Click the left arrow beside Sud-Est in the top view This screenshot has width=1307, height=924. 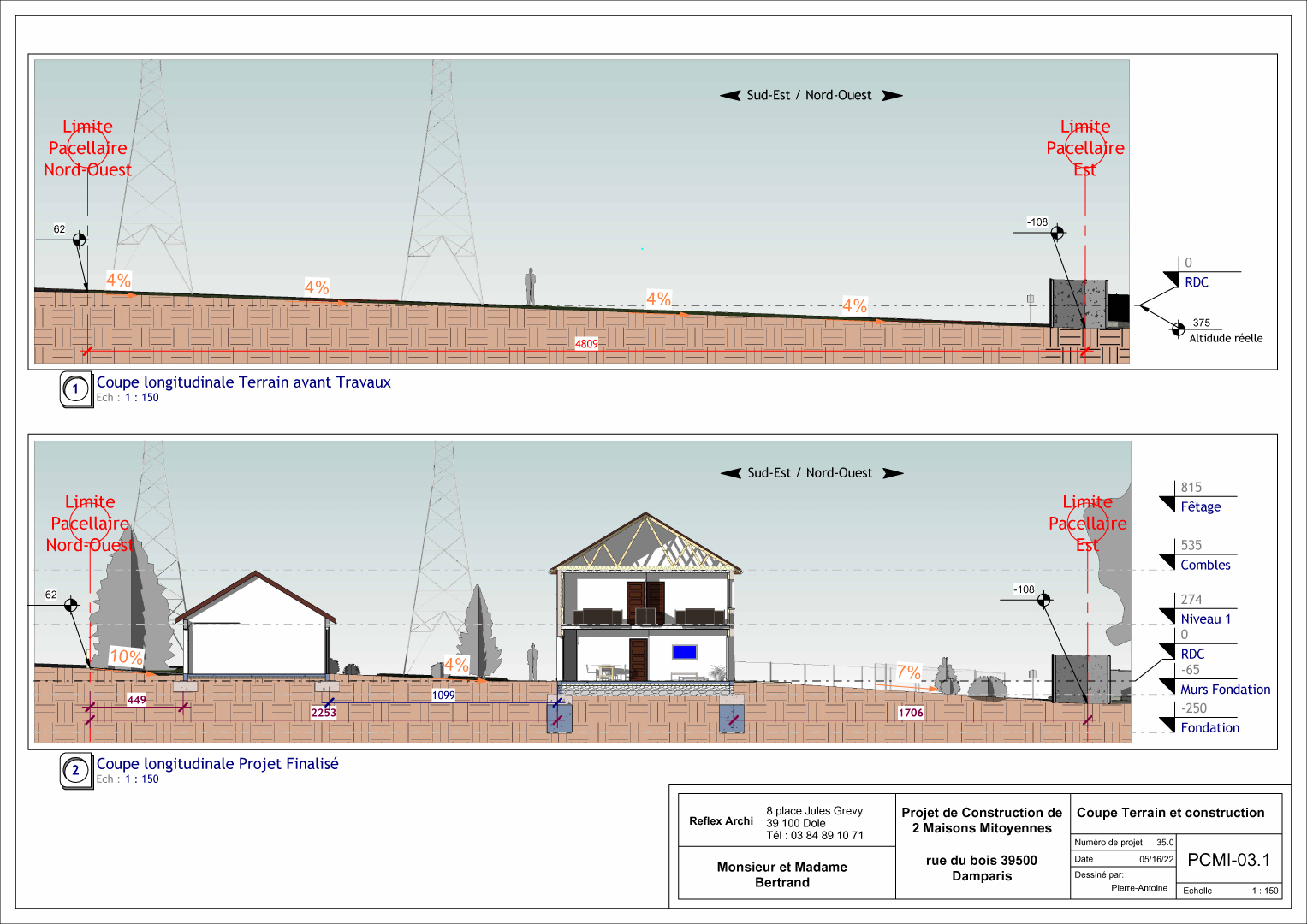[730, 96]
